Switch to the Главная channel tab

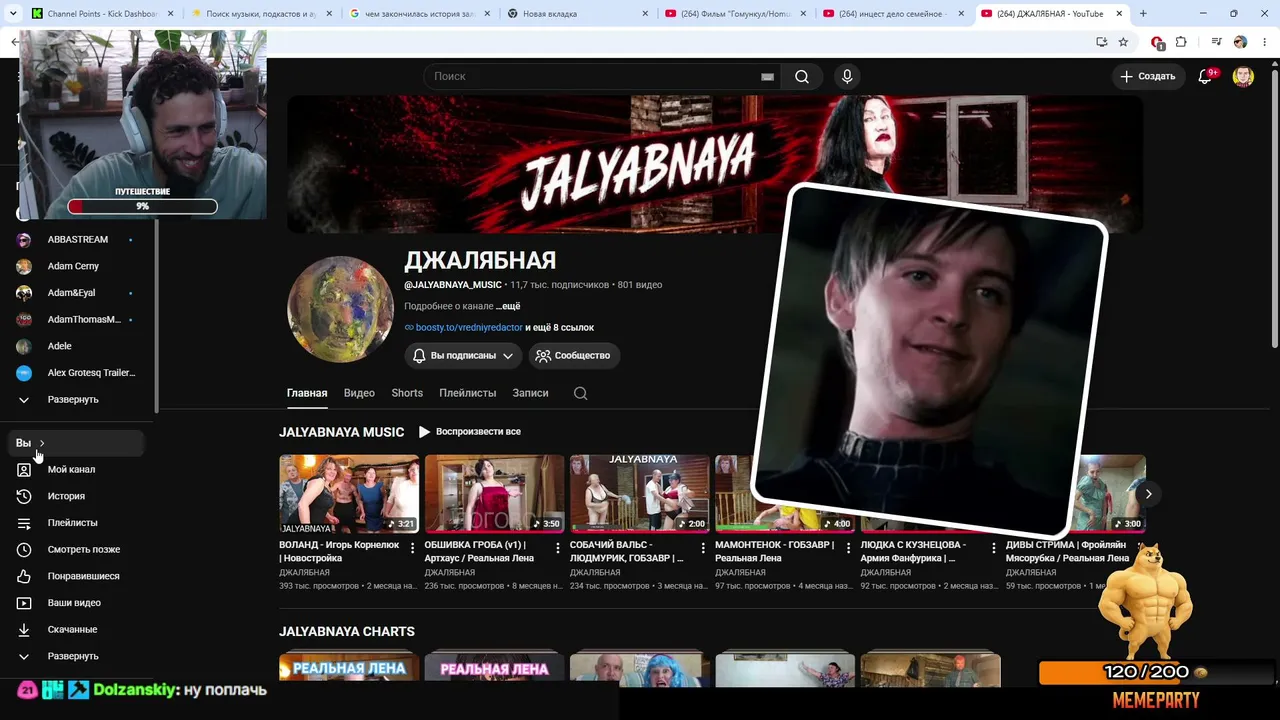tap(307, 393)
